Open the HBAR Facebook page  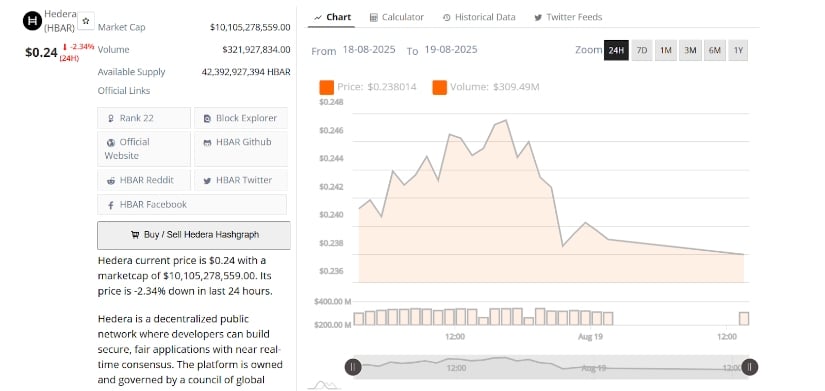[192, 205]
